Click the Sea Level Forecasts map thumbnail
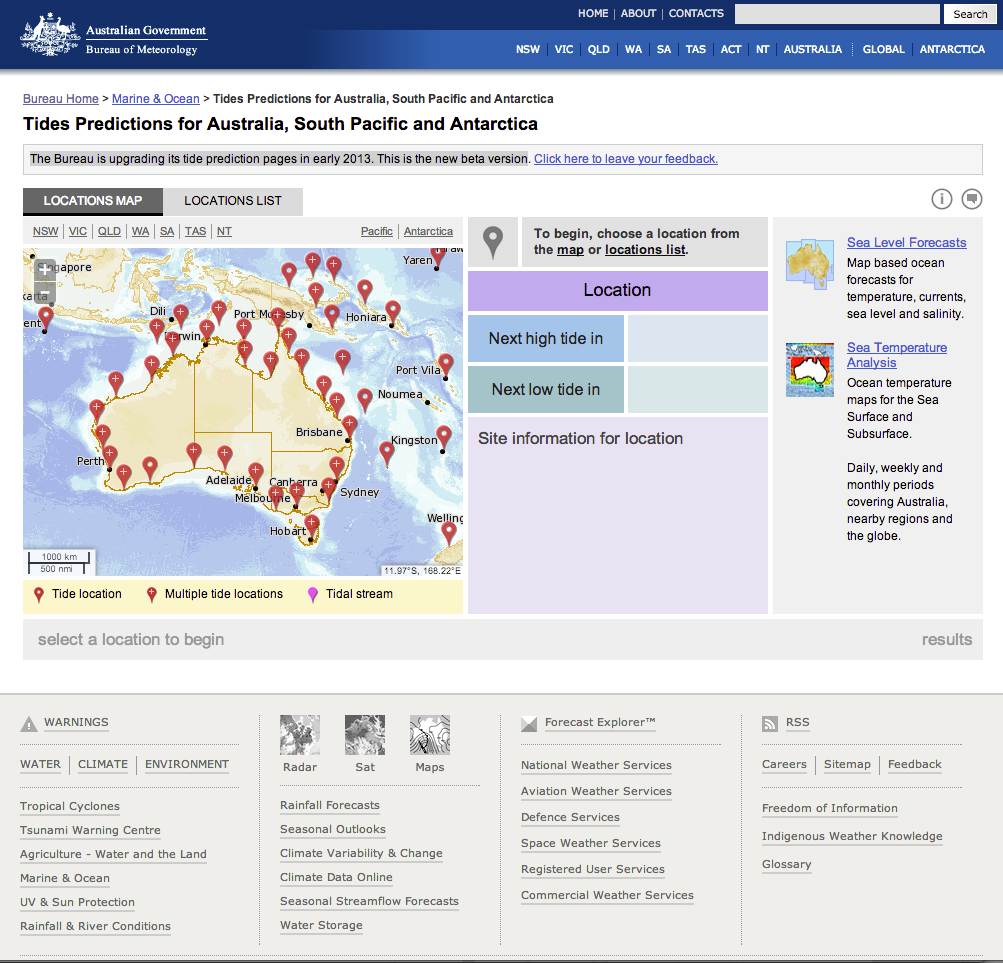The width and height of the screenshot is (1003, 963). click(810, 264)
